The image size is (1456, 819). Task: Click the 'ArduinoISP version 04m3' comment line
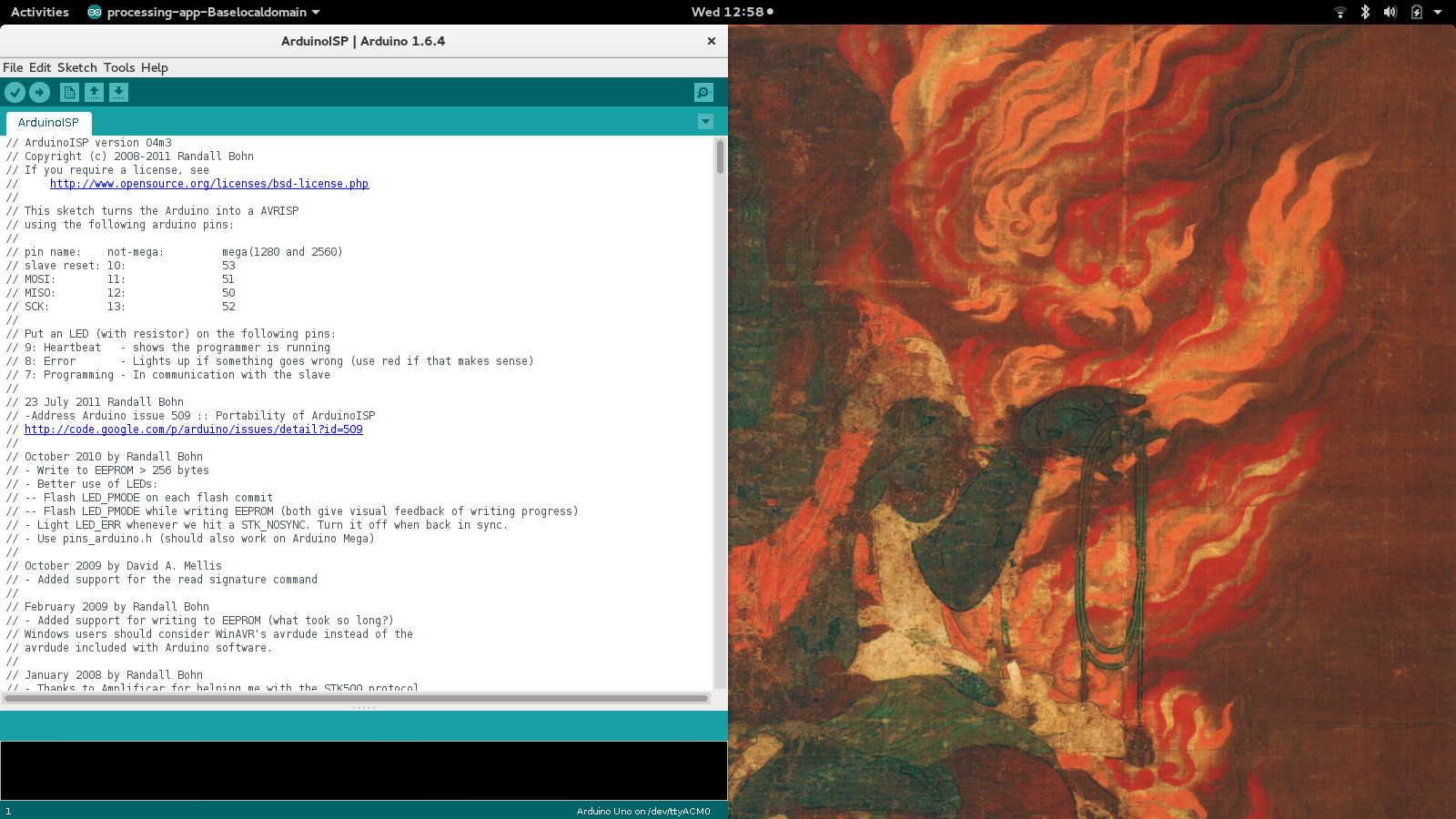(x=89, y=143)
